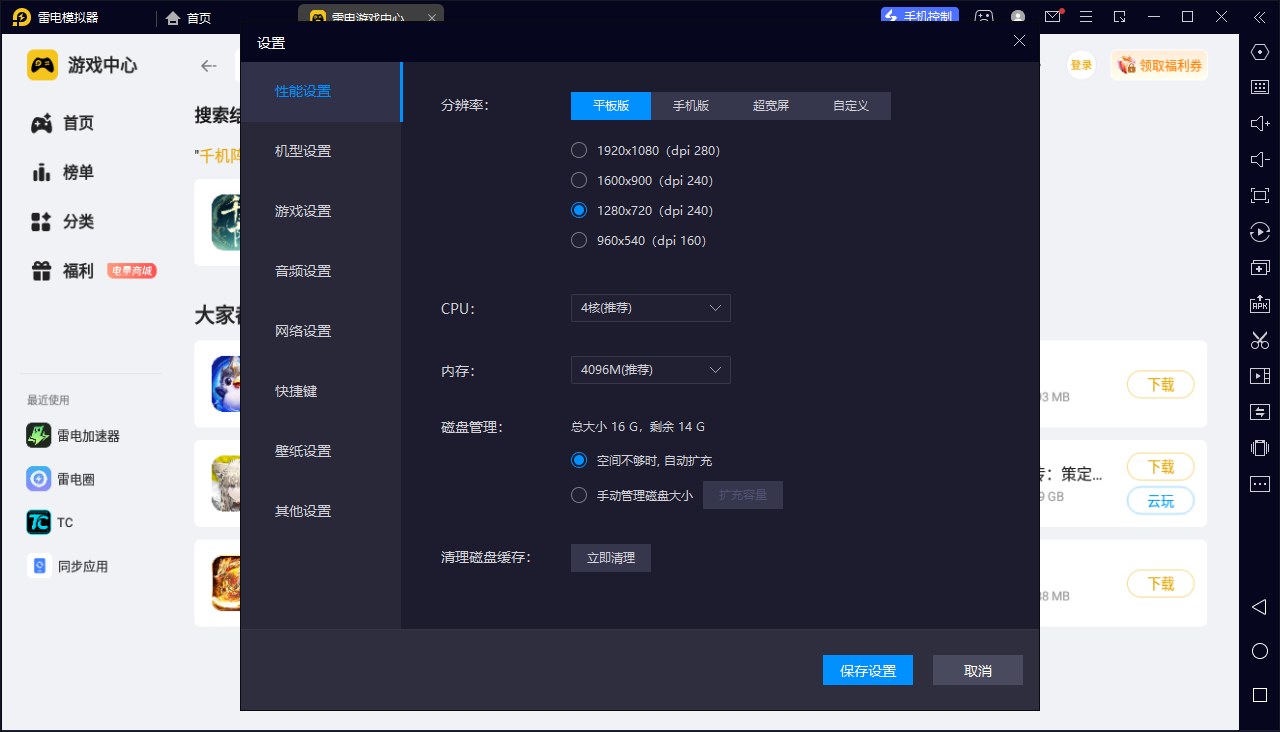The width and height of the screenshot is (1280, 732).
Task: Open the sync/transfer arrows sidebar icon
Action: pyautogui.click(x=1260, y=412)
